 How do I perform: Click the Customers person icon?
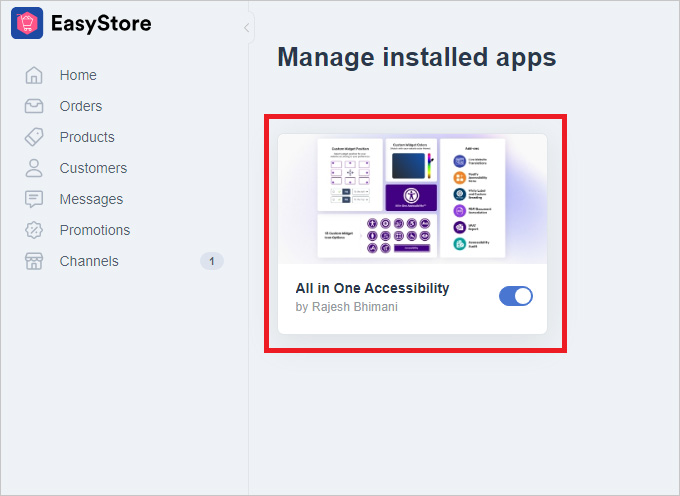pyautogui.click(x=34, y=168)
